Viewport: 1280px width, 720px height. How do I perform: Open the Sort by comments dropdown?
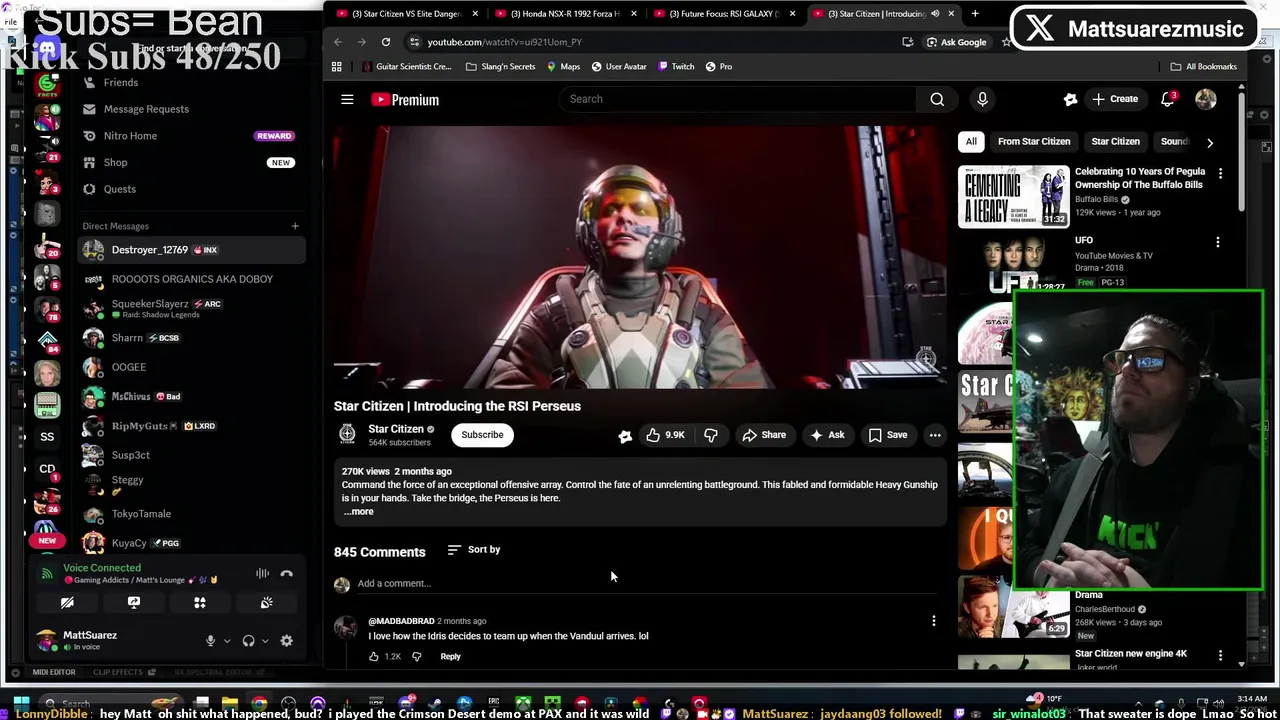click(474, 550)
